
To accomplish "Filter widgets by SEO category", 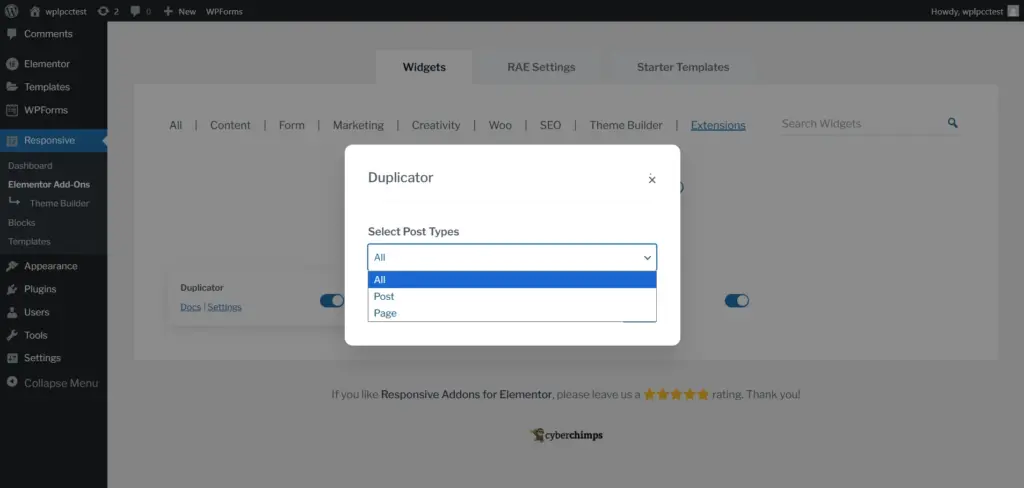I will pyautogui.click(x=550, y=125).
